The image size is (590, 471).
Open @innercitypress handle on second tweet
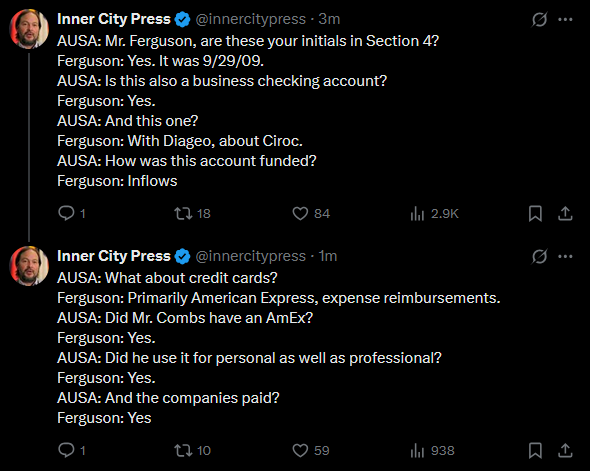(251, 256)
